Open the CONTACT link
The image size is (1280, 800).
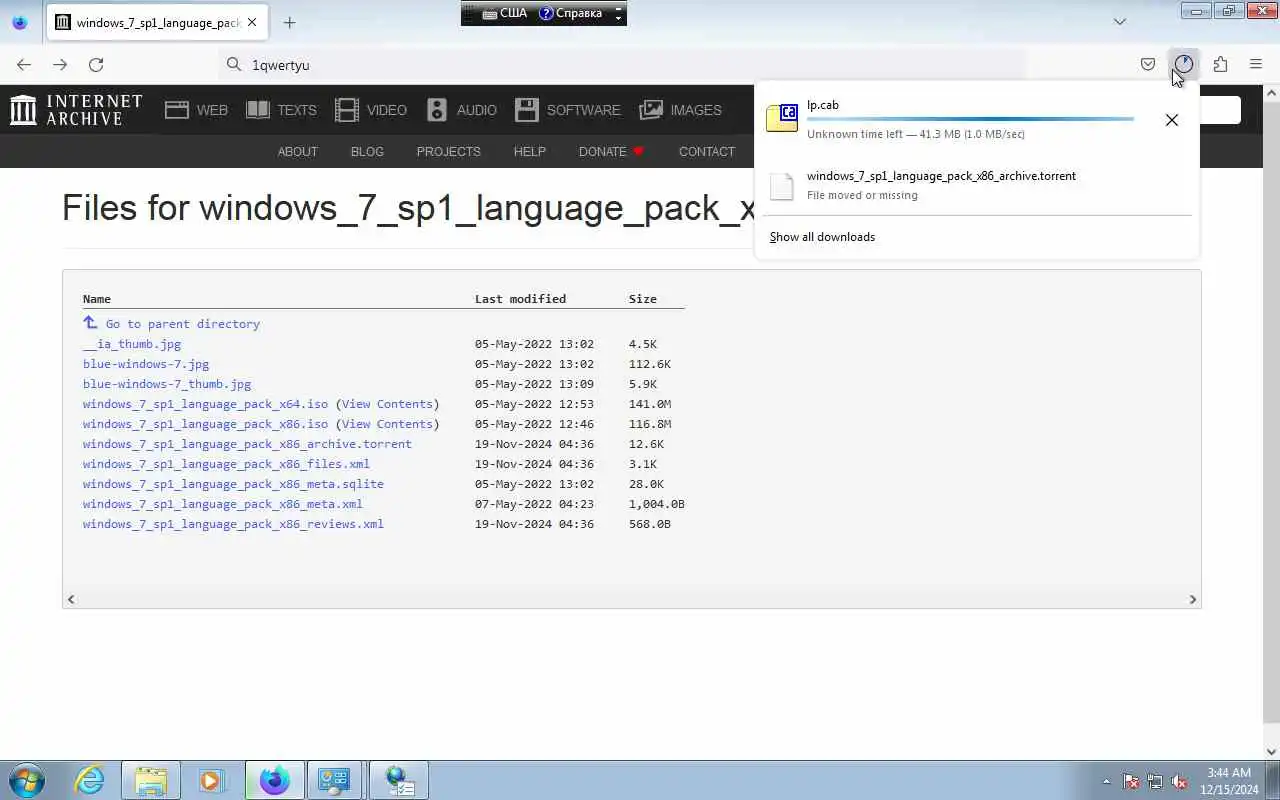pos(706,152)
